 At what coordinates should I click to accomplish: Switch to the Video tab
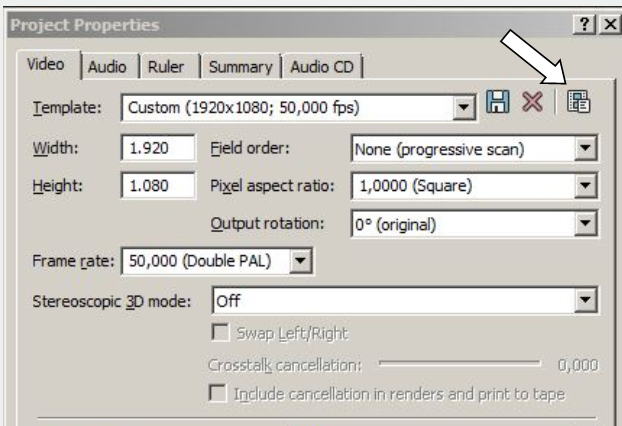tap(46, 65)
